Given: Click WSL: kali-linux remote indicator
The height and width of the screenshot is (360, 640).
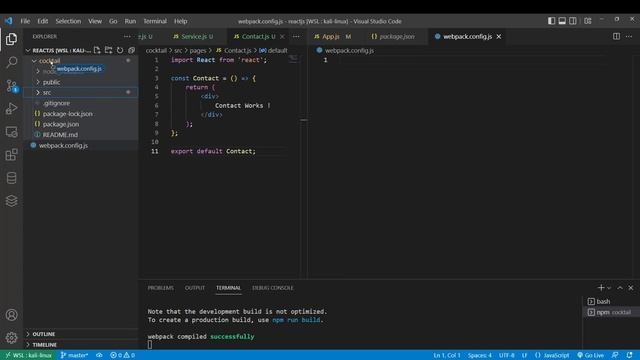Looking at the screenshot, I should point(29,355).
